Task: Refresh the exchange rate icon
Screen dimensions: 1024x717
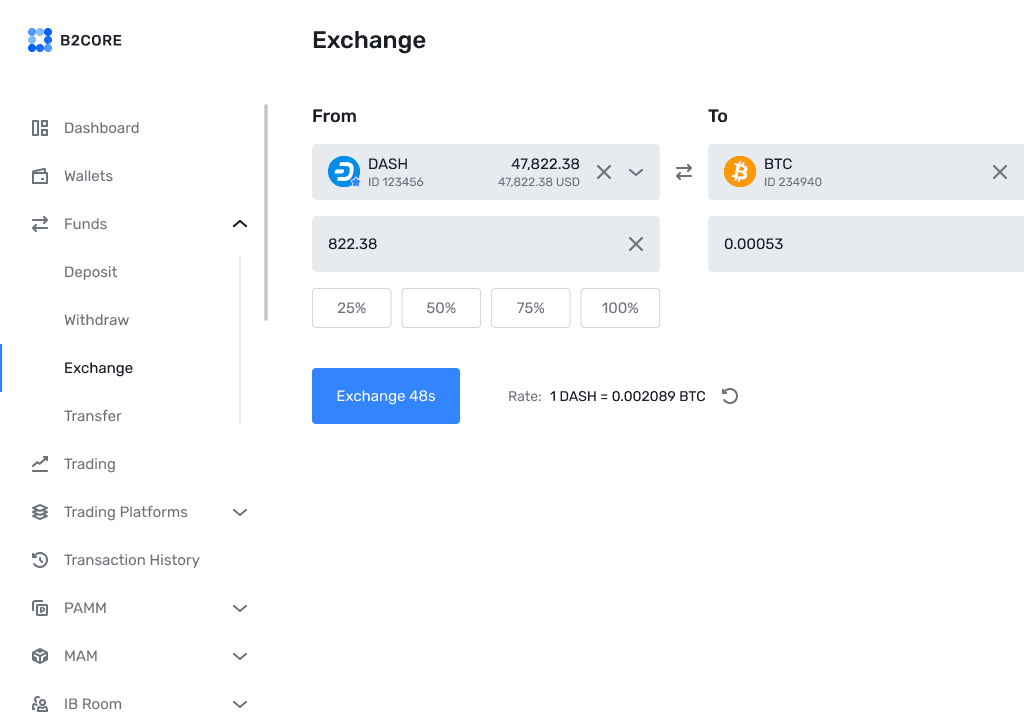Action: pos(730,396)
